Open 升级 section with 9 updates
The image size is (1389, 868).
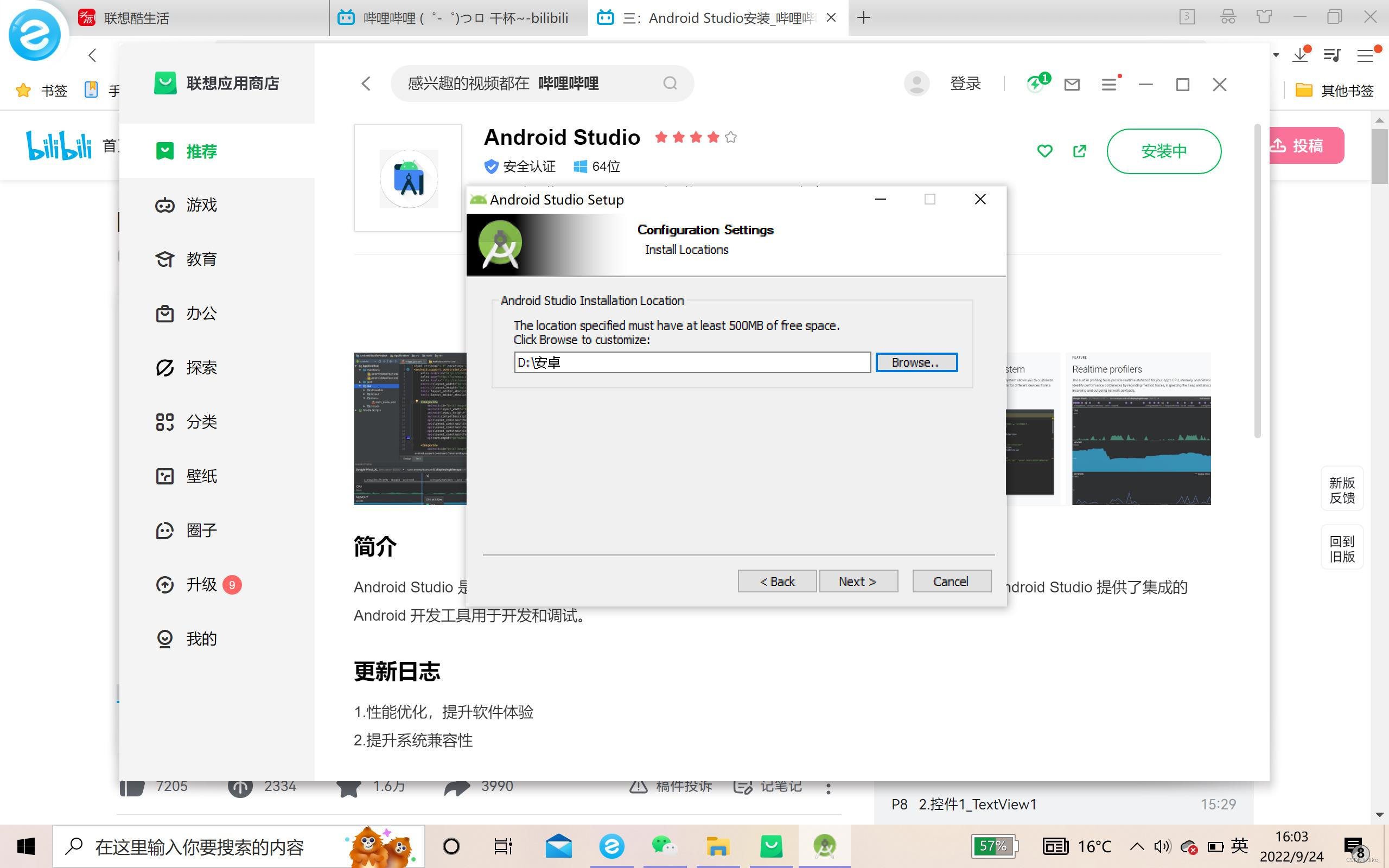(217, 584)
